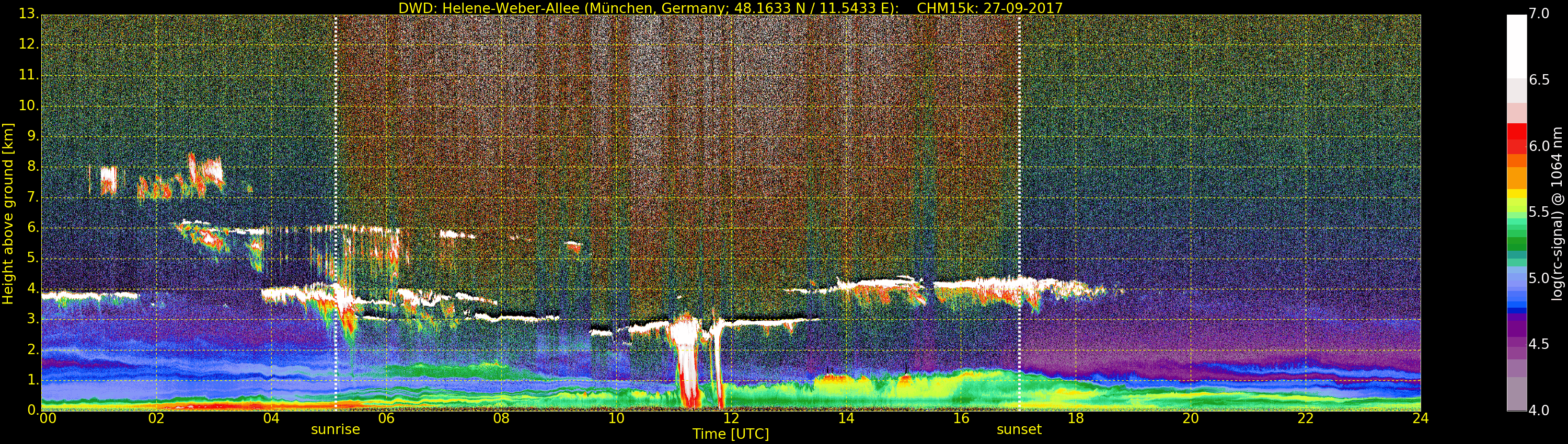1568x444 pixels.
Task: Click the '12' time axis tick label
Action: tap(731, 418)
